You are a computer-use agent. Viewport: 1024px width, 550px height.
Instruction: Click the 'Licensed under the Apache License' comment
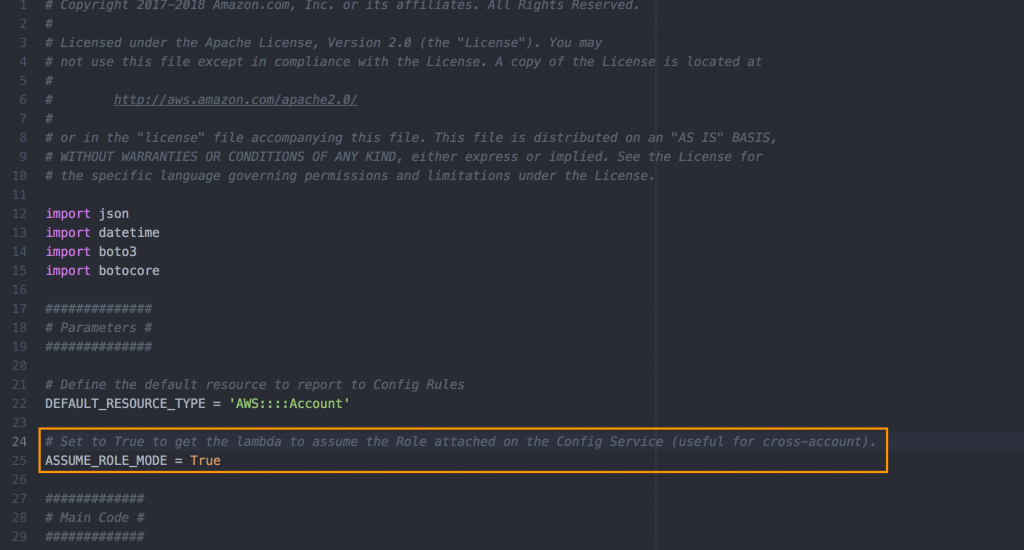click(x=323, y=42)
